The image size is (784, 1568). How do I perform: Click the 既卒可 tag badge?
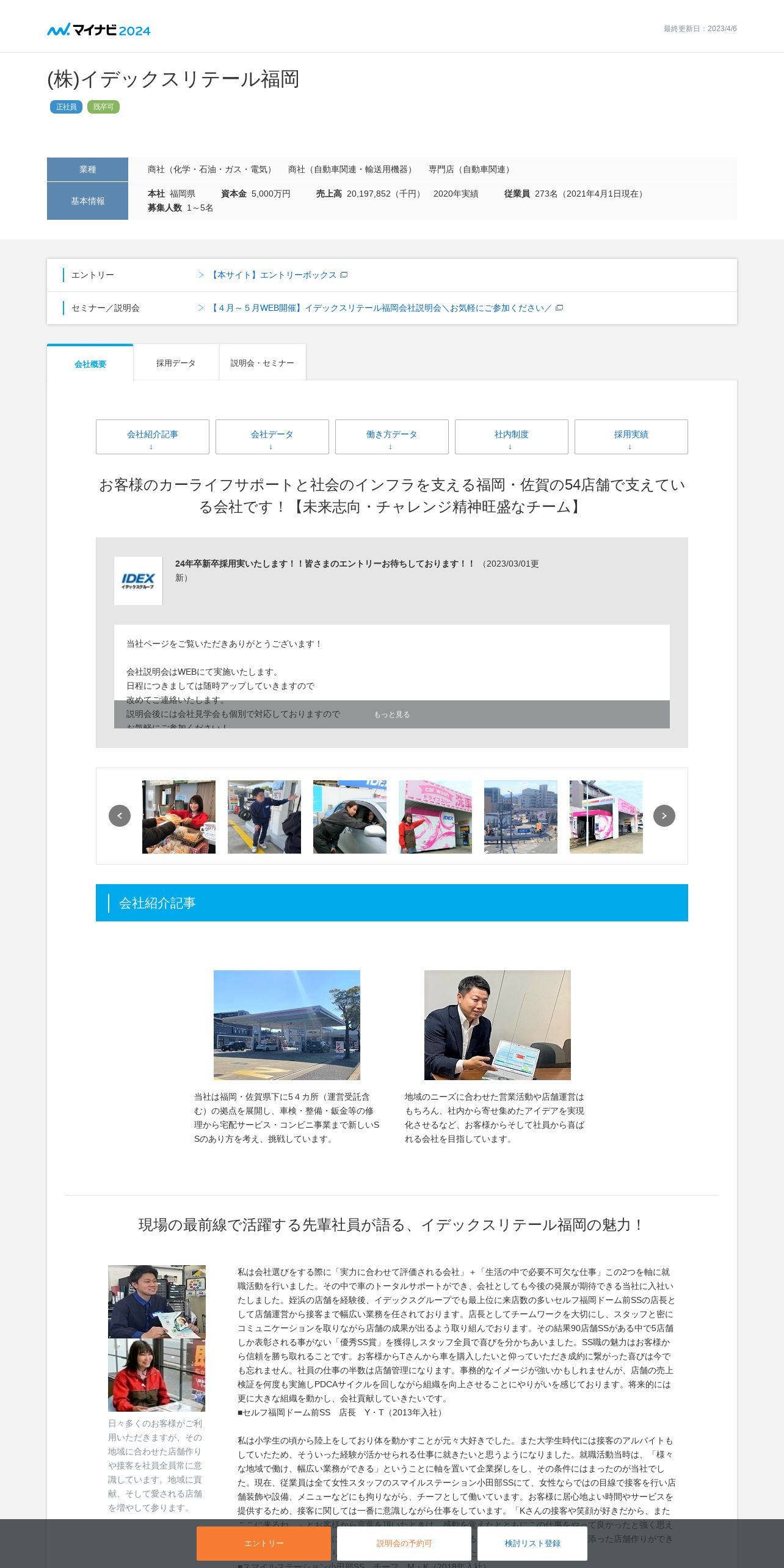(103, 107)
